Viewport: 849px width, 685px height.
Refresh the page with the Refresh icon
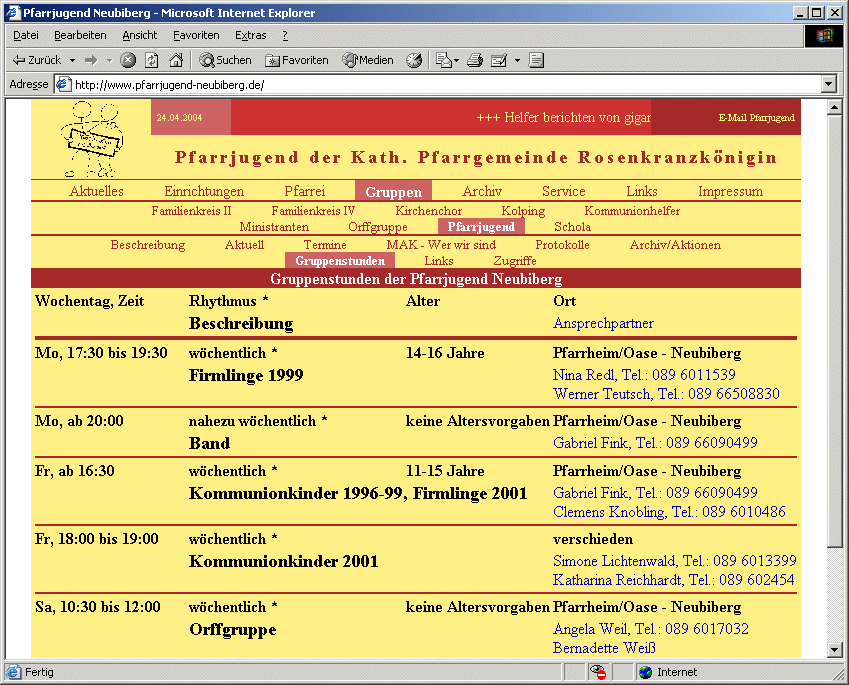[152, 60]
